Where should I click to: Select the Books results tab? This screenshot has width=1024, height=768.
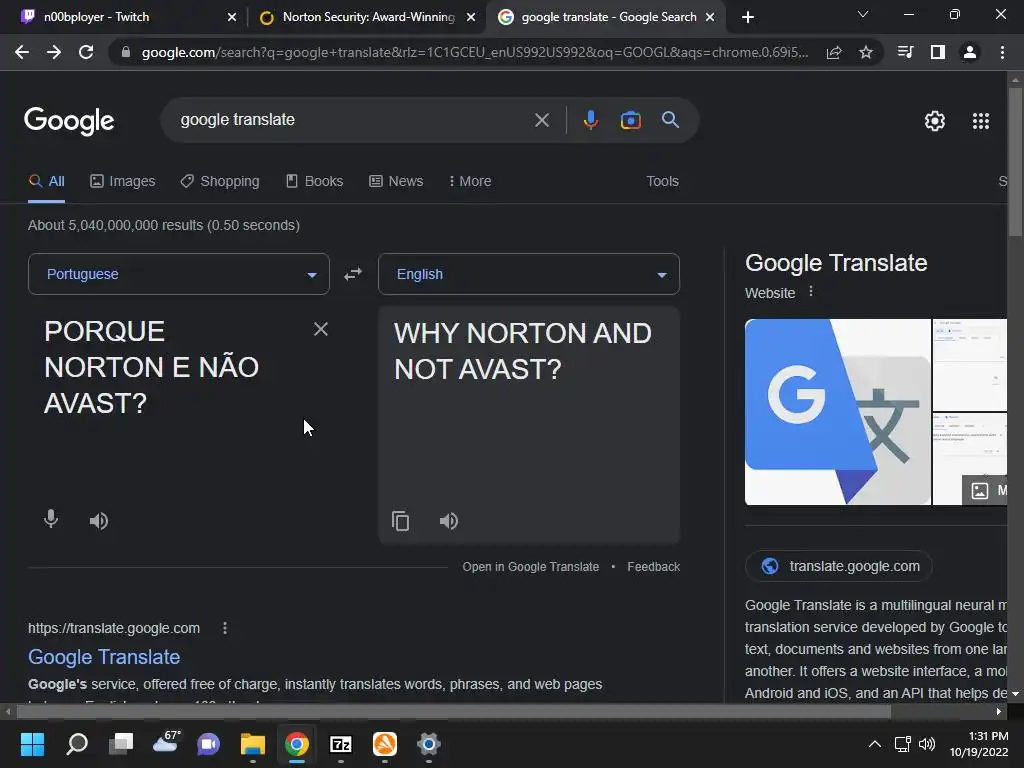click(315, 182)
